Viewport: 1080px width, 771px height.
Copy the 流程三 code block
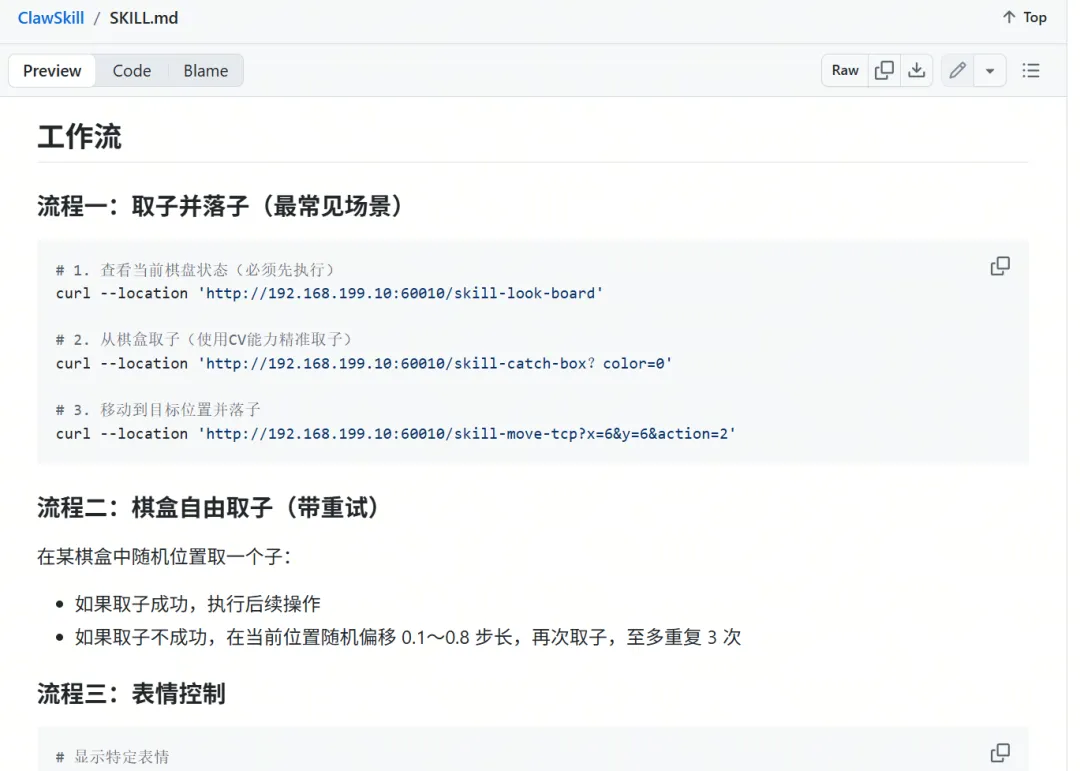1000,752
